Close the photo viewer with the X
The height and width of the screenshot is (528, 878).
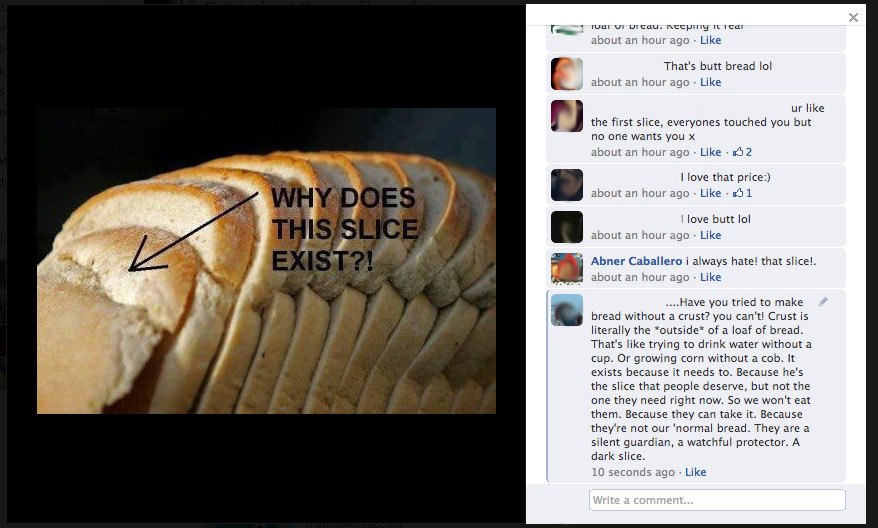(x=853, y=17)
